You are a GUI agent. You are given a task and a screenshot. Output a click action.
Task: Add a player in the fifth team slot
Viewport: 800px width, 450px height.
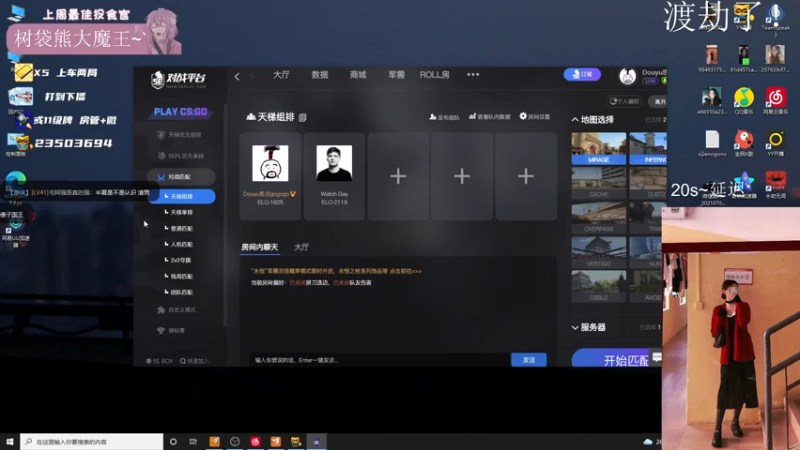click(x=526, y=176)
